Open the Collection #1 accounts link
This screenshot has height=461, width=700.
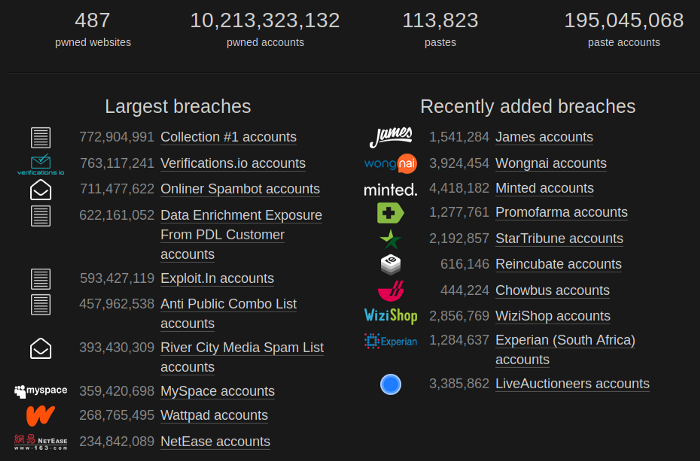point(229,137)
